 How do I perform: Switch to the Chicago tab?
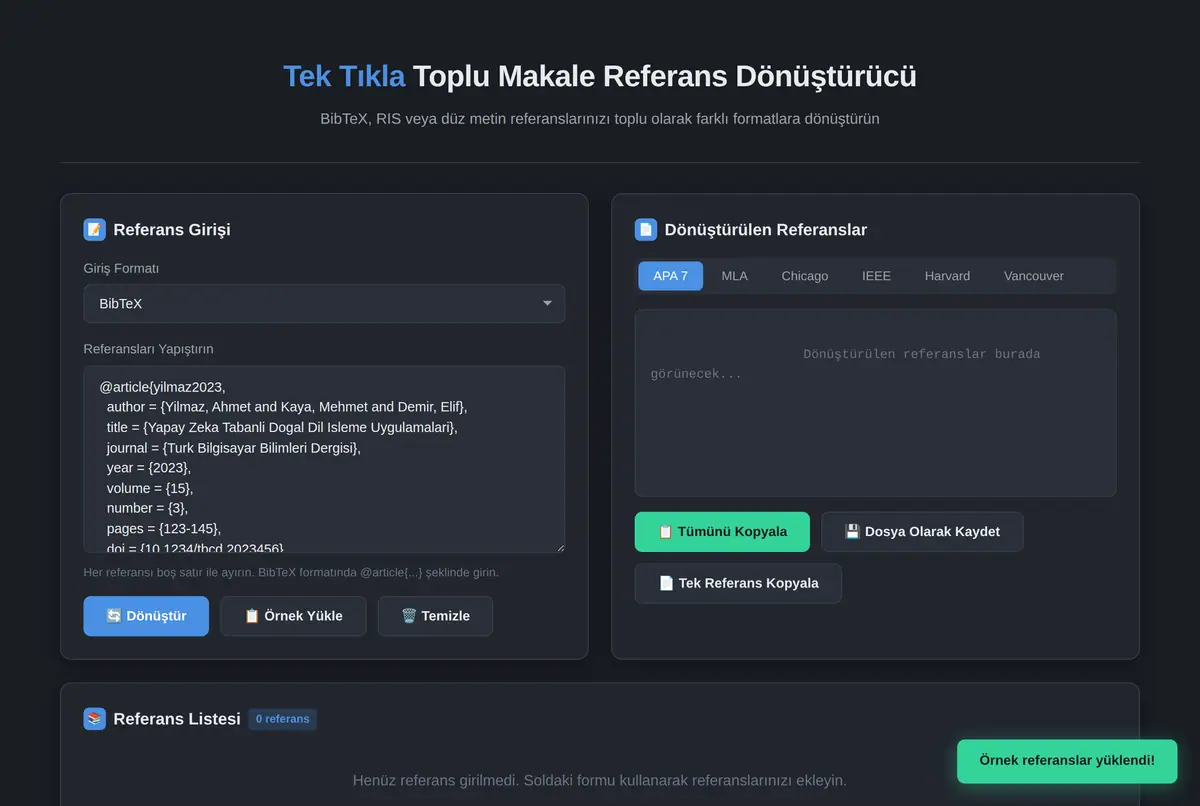pos(805,276)
